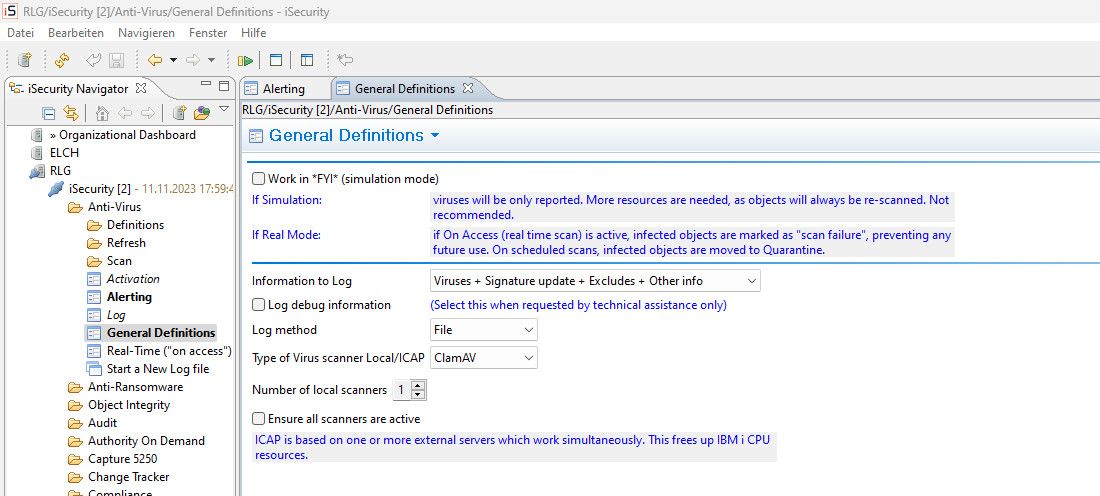Image resolution: width=1100 pixels, height=496 pixels.
Task: Go back with the yellow left arrow
Action: tap(155, 60)
